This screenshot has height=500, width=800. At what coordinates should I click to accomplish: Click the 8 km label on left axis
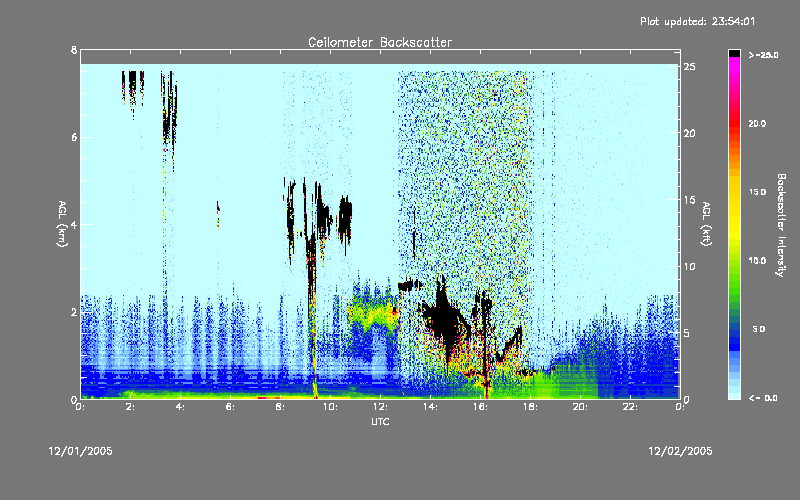74,50
